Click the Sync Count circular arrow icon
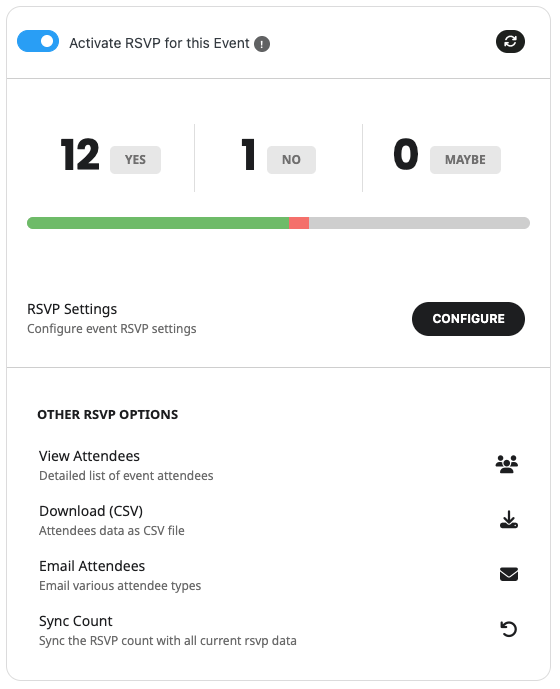 pyautogui.click(x=509, y=629)
